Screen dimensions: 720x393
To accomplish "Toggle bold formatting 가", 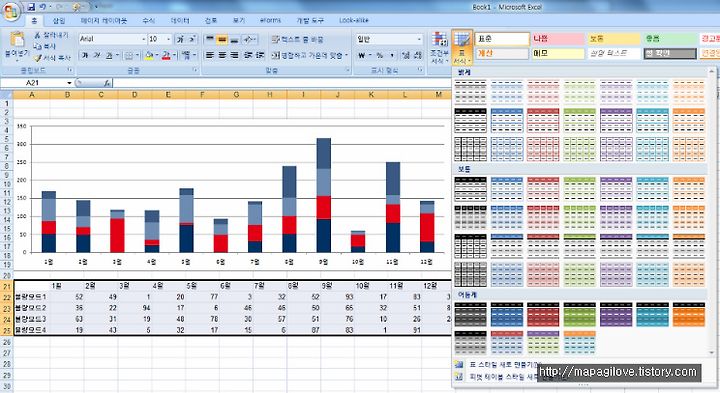I will pyautogui.click(x=85, y=56).
